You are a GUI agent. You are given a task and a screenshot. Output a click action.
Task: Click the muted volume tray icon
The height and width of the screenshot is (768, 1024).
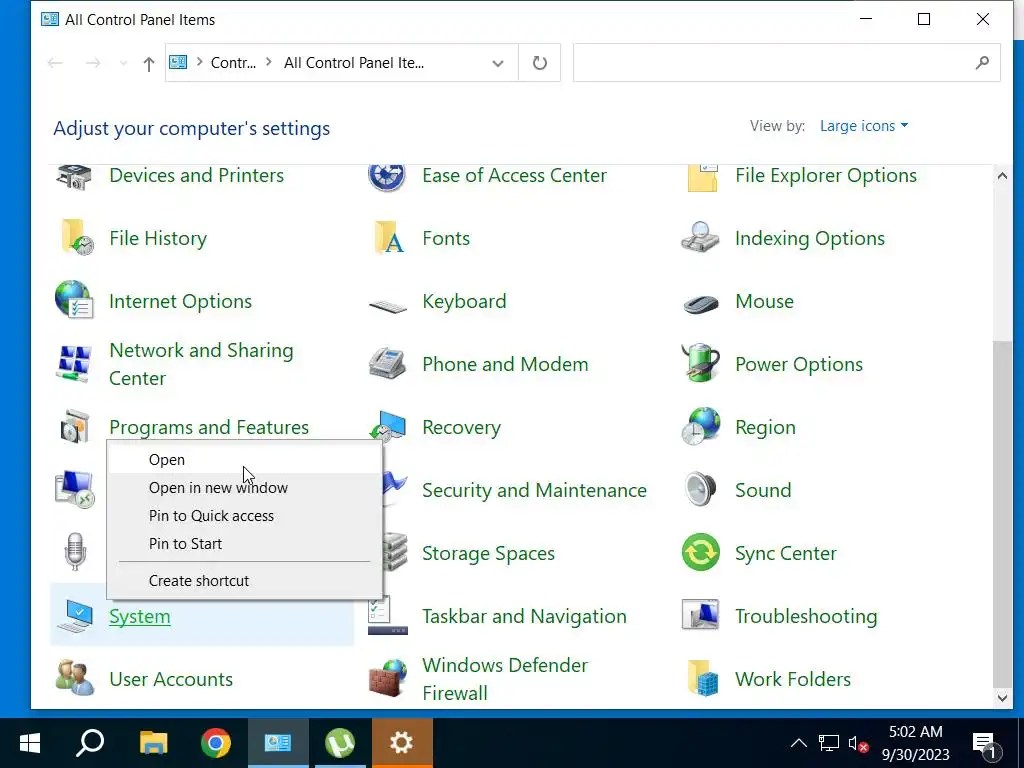click(857, 744)
